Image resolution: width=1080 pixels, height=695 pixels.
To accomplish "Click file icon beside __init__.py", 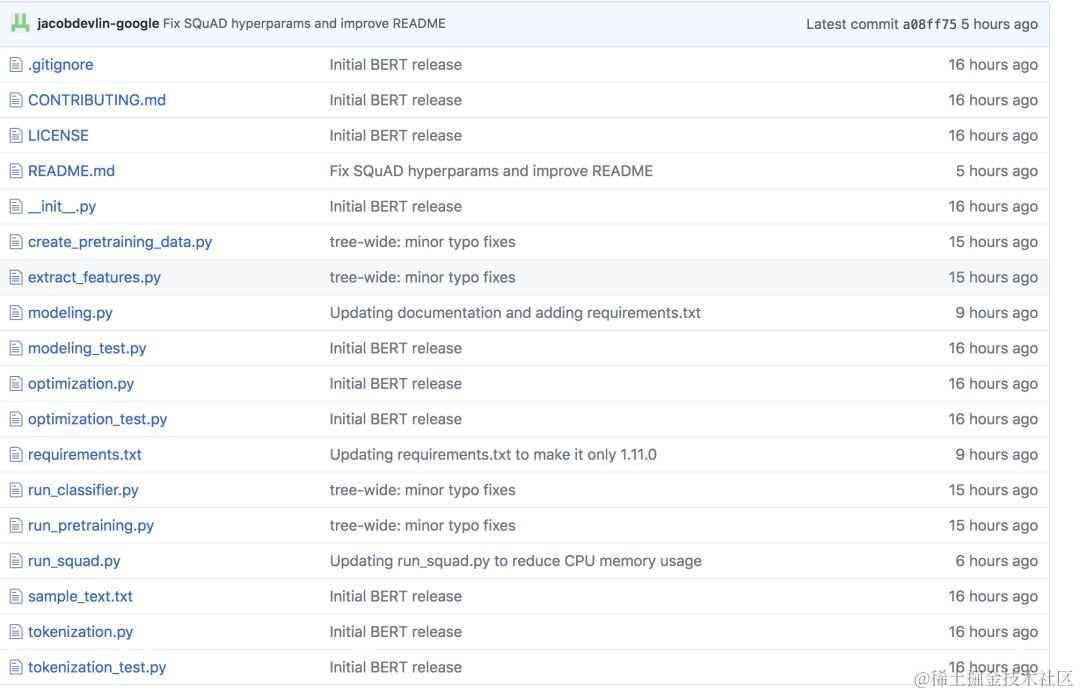I will pyautogui.click(x=16, y=207).
